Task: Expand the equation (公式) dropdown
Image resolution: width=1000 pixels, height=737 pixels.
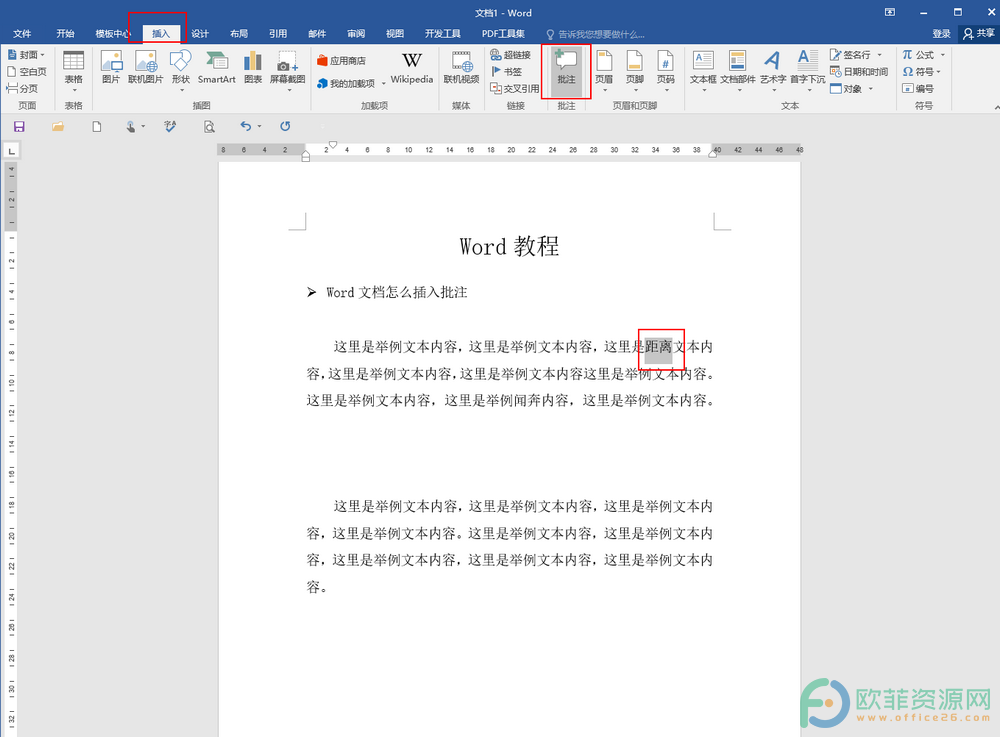Action: [943, 55]
